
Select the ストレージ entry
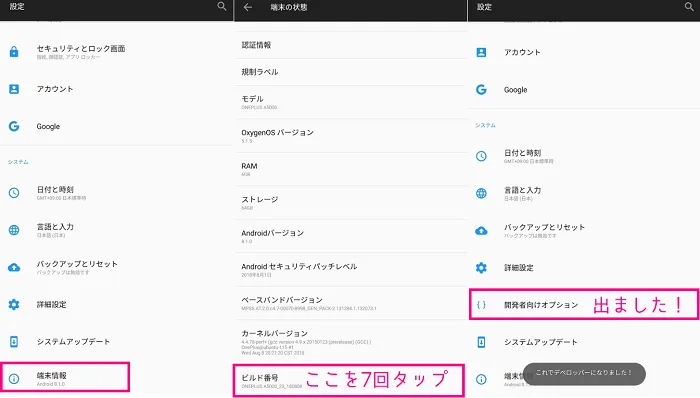pyautogui.click(x=350, y=203)
